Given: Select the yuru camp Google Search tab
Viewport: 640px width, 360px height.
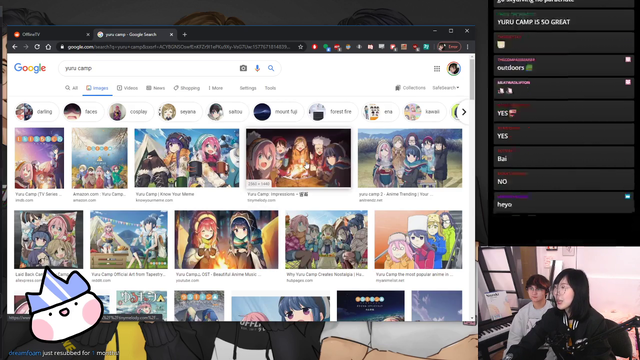Looking at the screenshot, I should [x=135, y=35].
